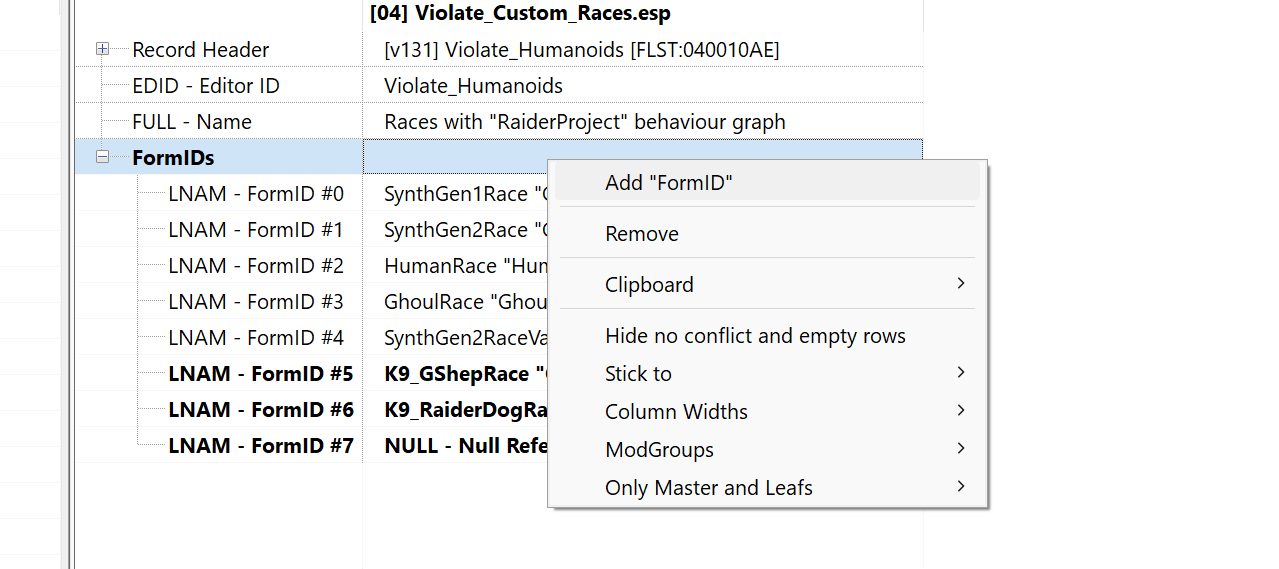Click the Races with "RaiderProject" name value
This screenshot has height=569, width=1279.
click(x=585, y=122)
